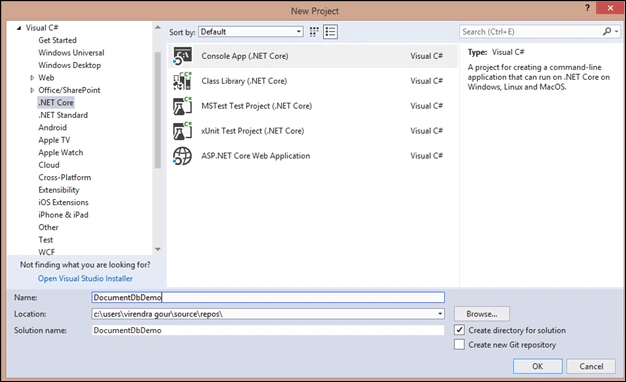
Task: Expand the Web tree node
Action: click(32, 78)
